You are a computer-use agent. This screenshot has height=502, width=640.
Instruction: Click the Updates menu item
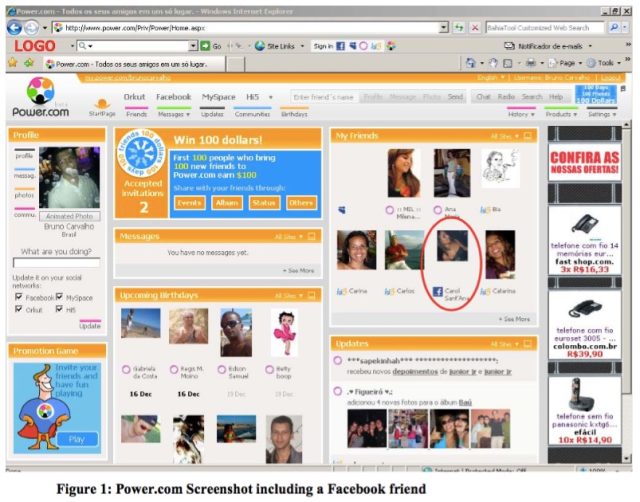tap(212, 114)
